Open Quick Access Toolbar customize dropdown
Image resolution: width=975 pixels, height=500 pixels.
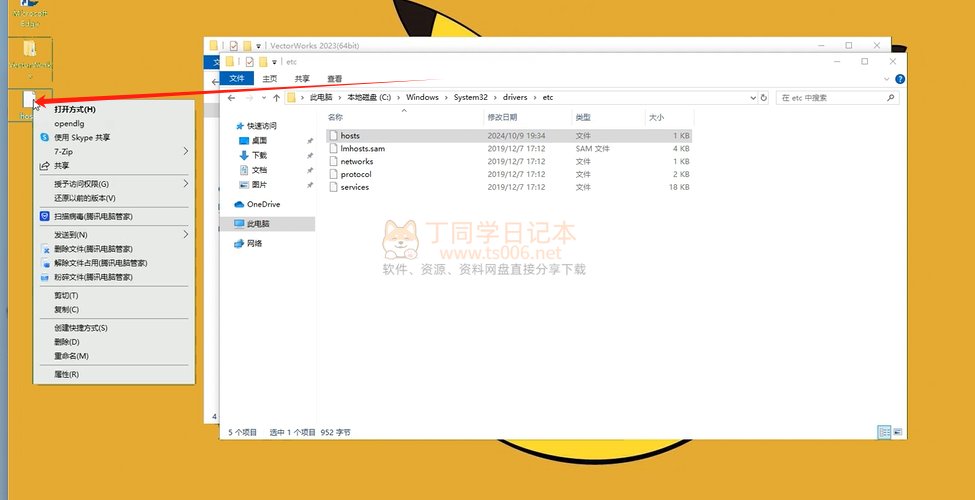(x=274, y=62)
